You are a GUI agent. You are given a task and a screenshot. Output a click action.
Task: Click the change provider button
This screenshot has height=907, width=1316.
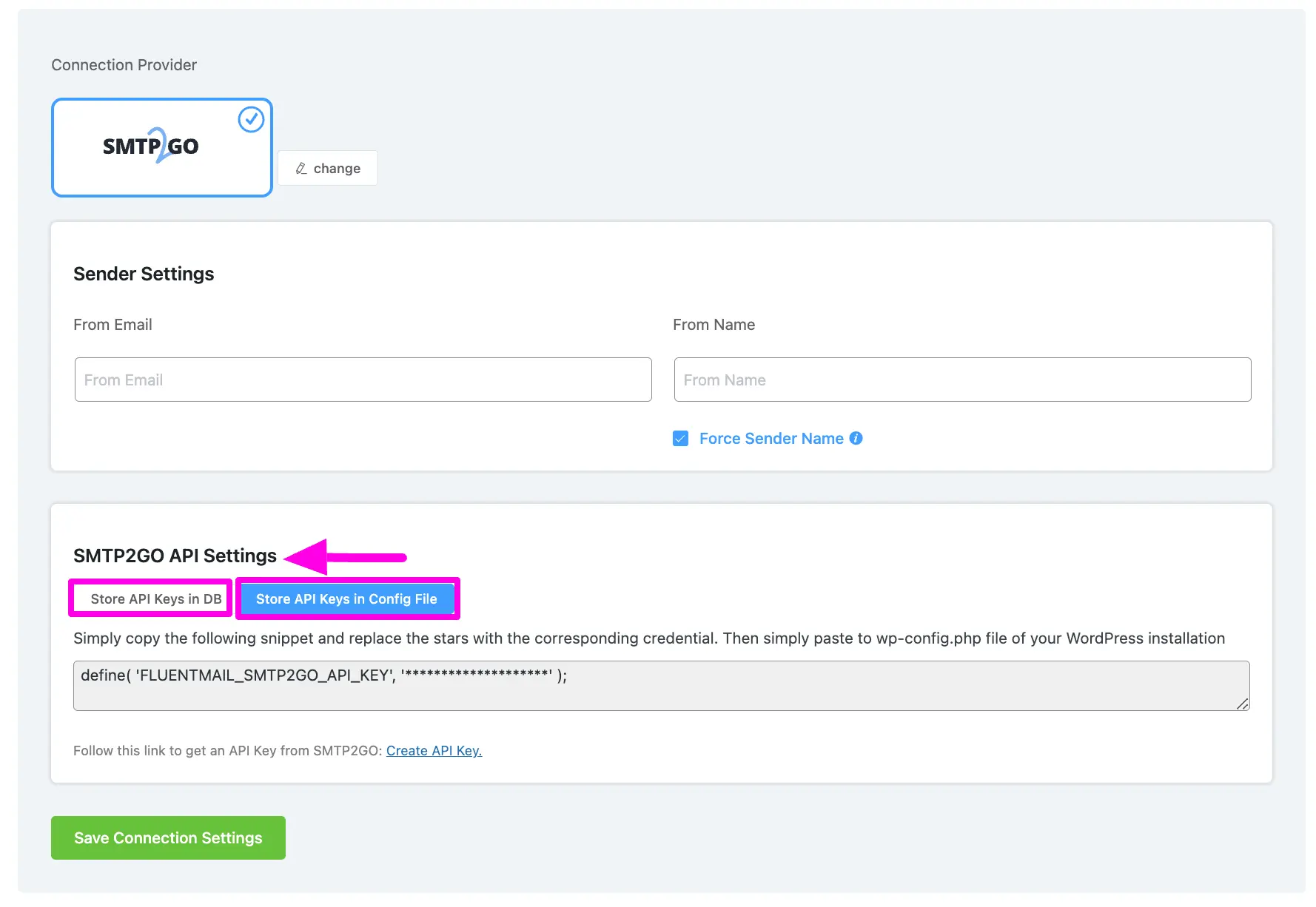coord(328,168)
